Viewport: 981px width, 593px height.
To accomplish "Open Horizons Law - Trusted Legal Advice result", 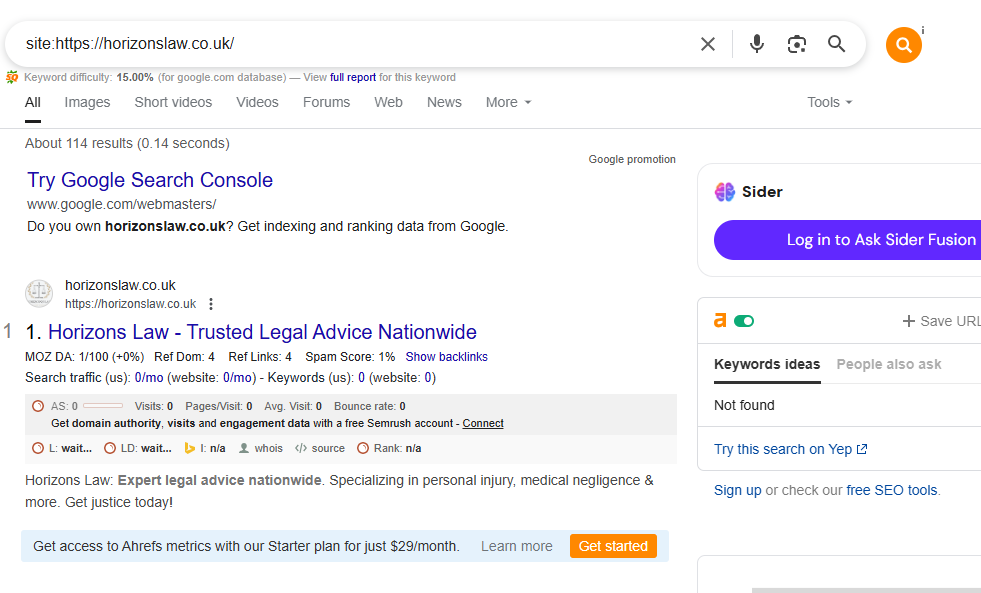I will [x=262, y=332].
